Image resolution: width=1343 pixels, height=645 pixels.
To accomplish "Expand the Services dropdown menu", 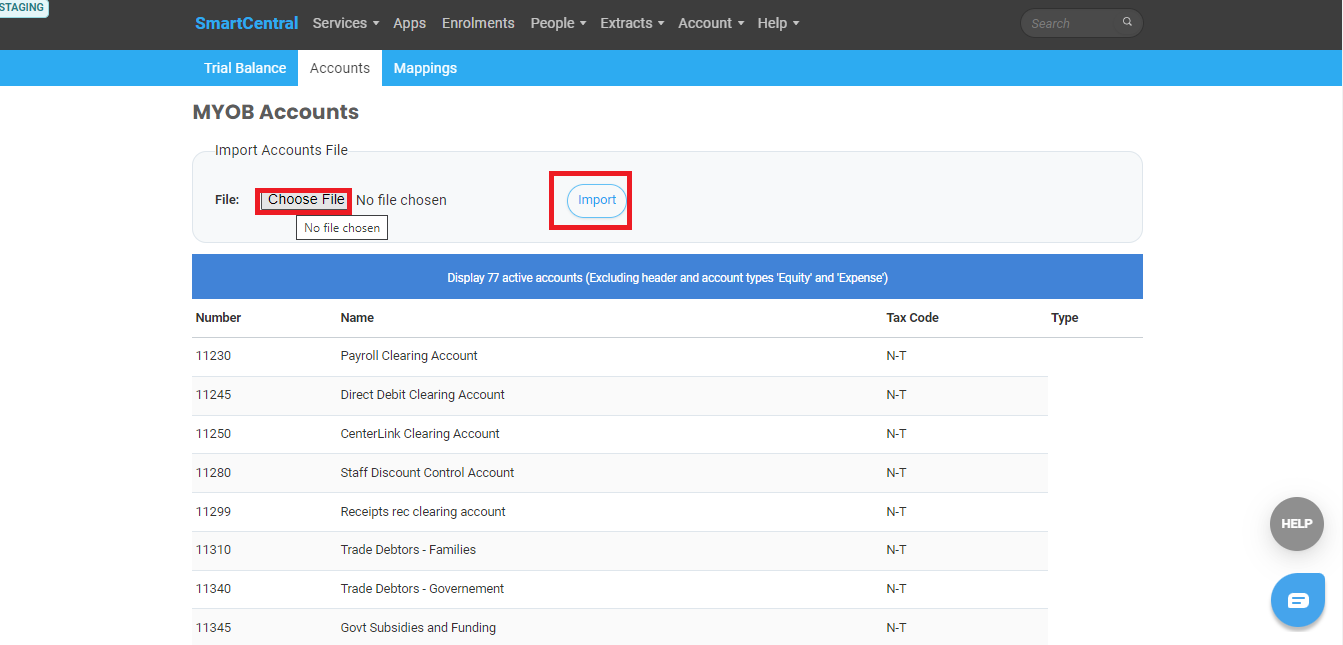I will click(346, 23).
